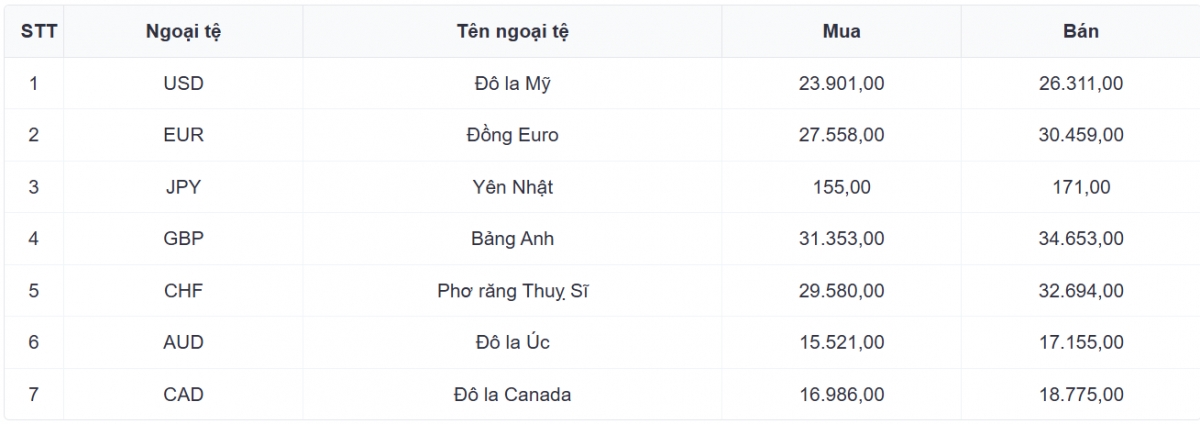The image size is (1200, 424).
Task: Select the JPY currency code cell
Action: click(x=183, y=187)
